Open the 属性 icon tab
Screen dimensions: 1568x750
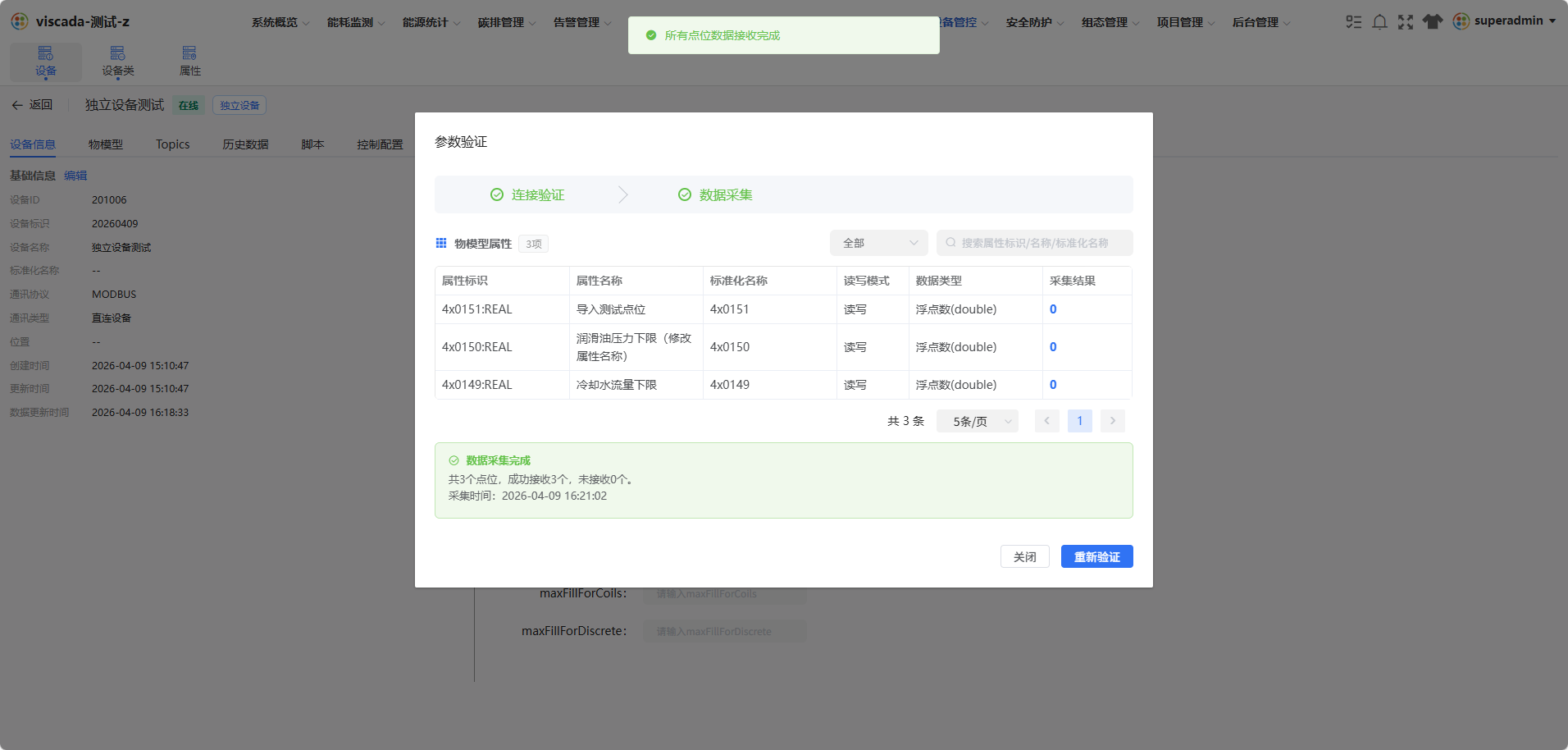coord(189,62)
